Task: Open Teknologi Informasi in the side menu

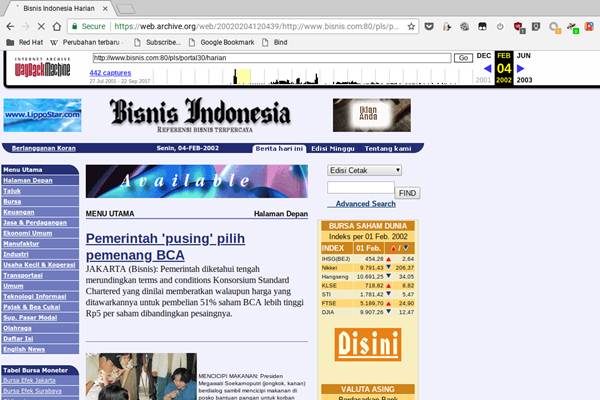Action: point(35,296)
